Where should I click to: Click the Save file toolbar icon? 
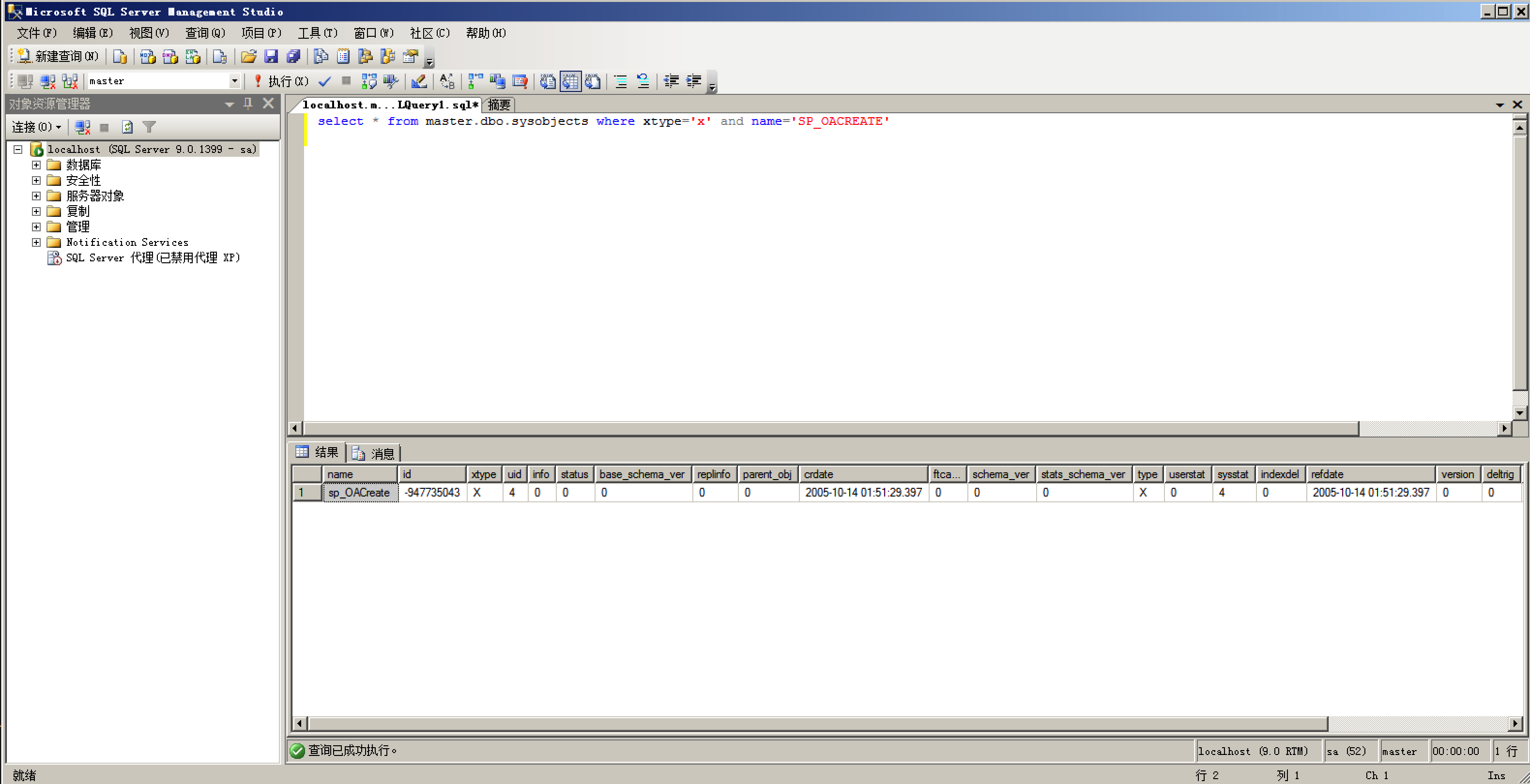pyautogui.click(x=271, y=57)
